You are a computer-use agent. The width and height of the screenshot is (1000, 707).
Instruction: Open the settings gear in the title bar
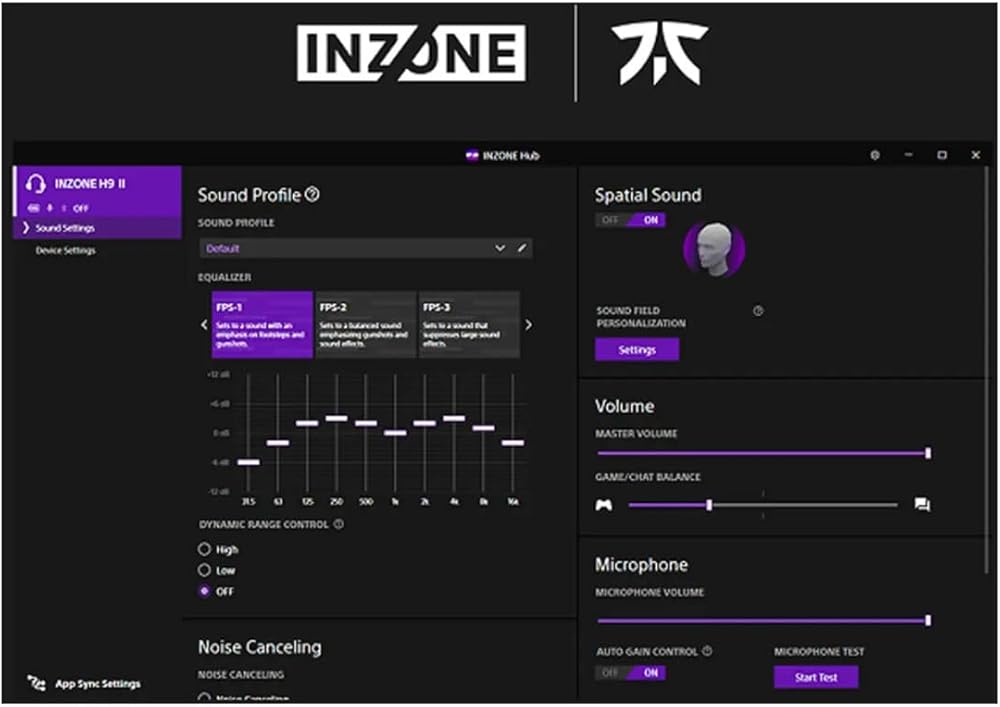click(x=875, y=155)
